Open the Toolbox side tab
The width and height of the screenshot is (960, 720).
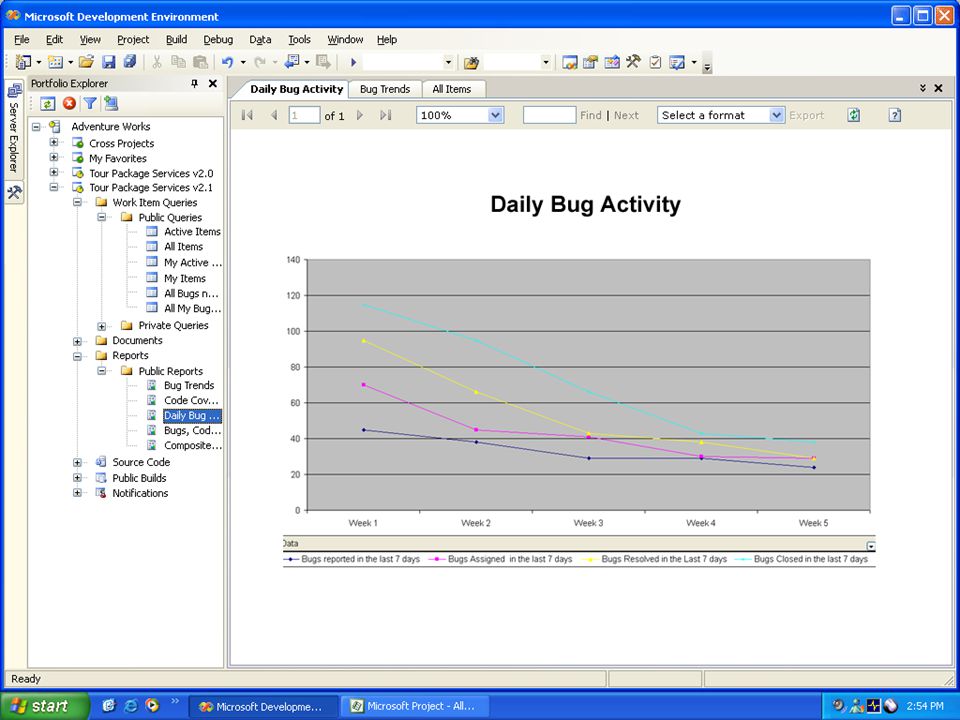point(14,192)
